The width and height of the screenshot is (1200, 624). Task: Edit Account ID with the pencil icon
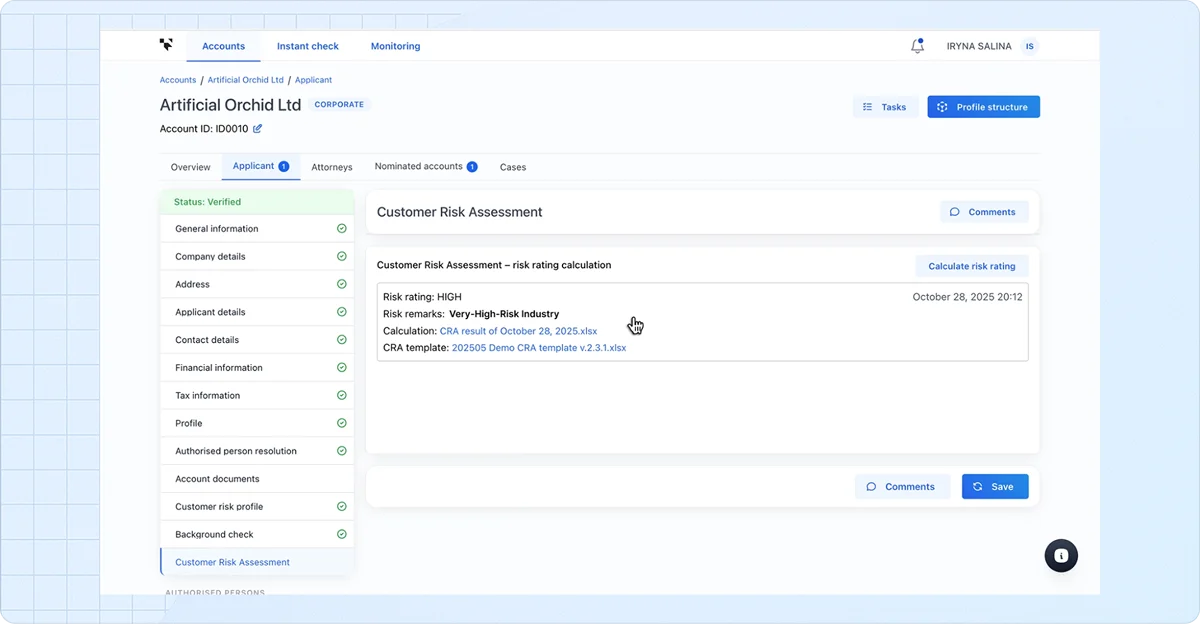coord(257,129)
